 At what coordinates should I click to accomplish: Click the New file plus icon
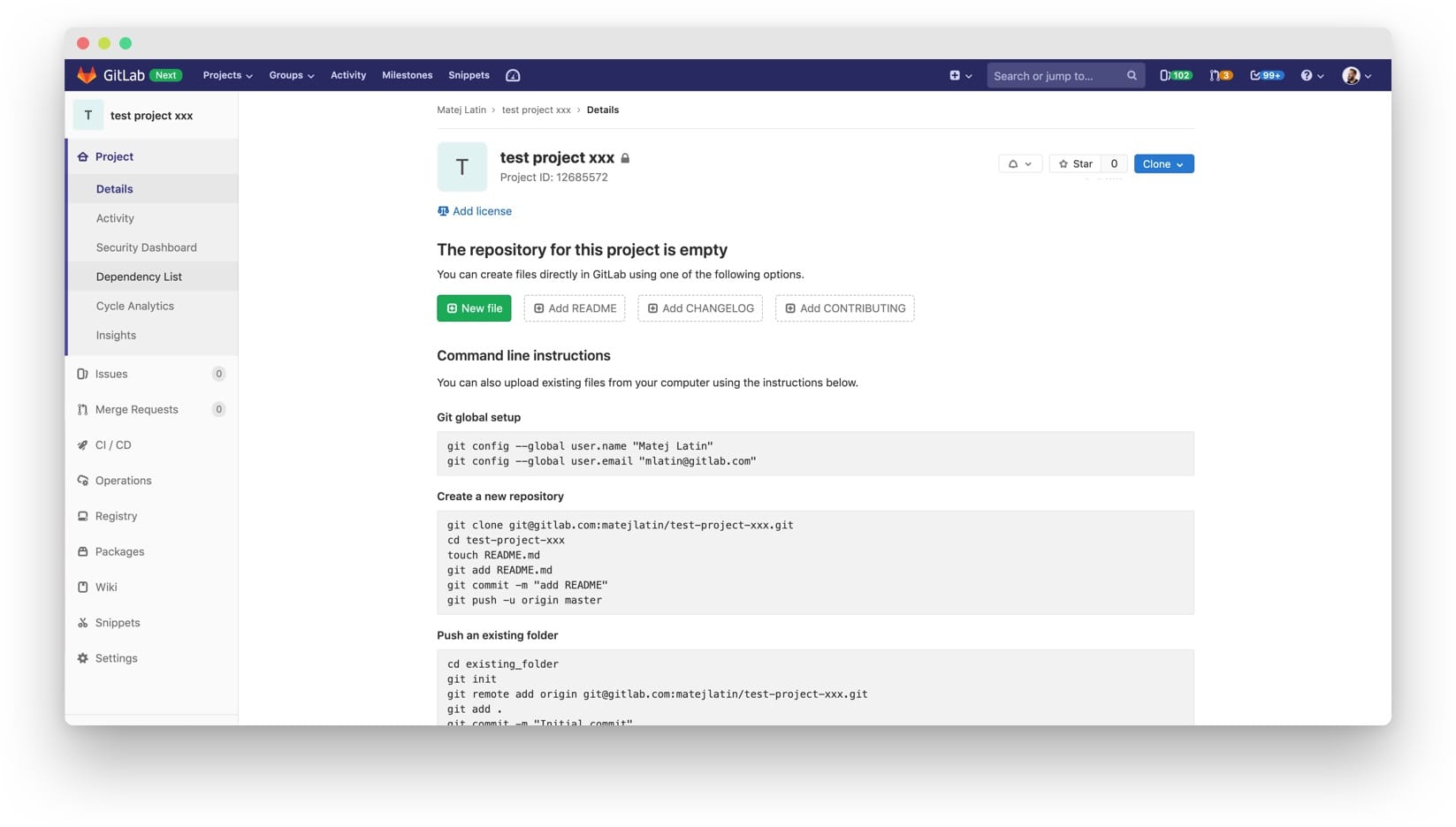point(452,308)
